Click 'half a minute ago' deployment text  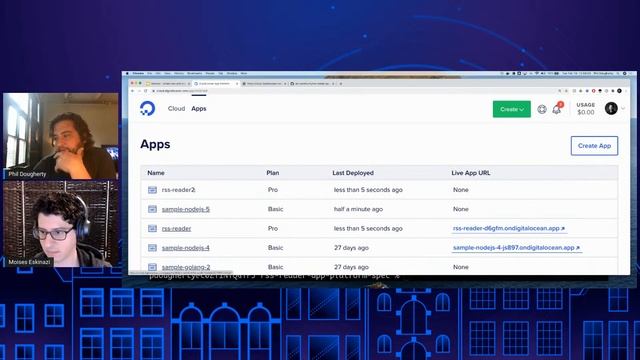coord(358,209)
